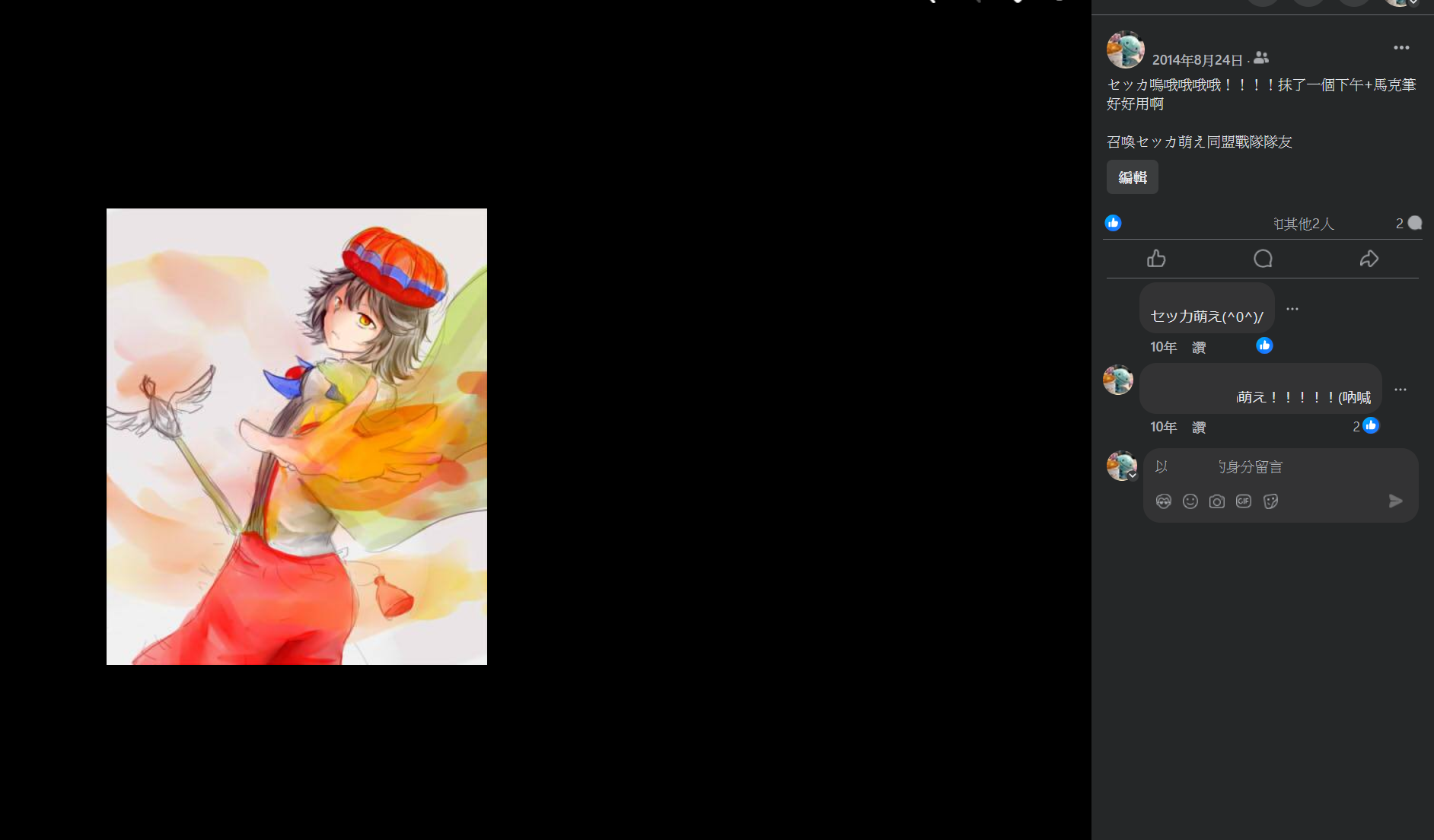Attach a photo with the camera icon
The height and width of the screenshot is (840, 1434).
tap(1217, 501)
